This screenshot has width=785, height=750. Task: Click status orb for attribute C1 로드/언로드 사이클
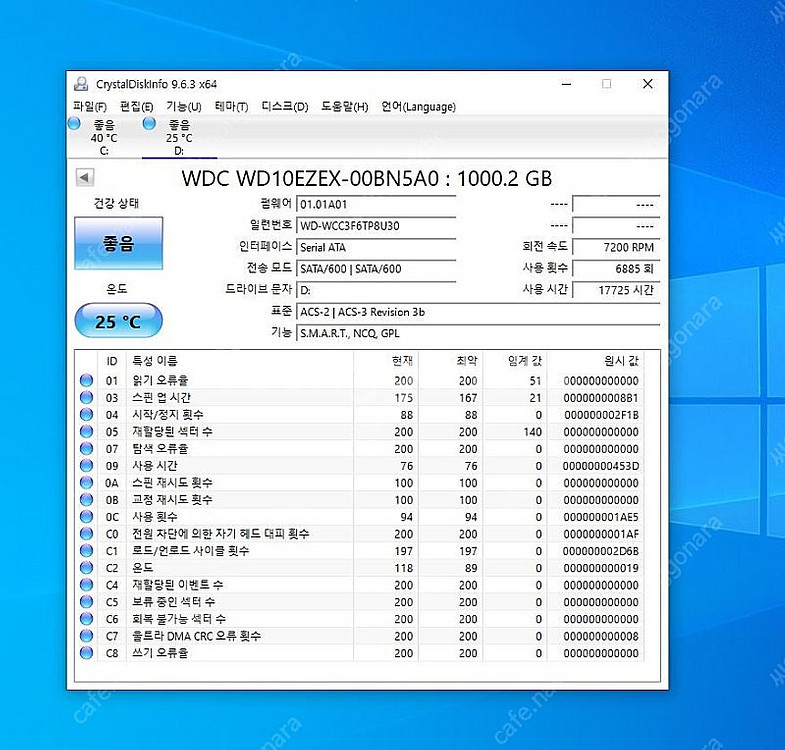point(87,550)
